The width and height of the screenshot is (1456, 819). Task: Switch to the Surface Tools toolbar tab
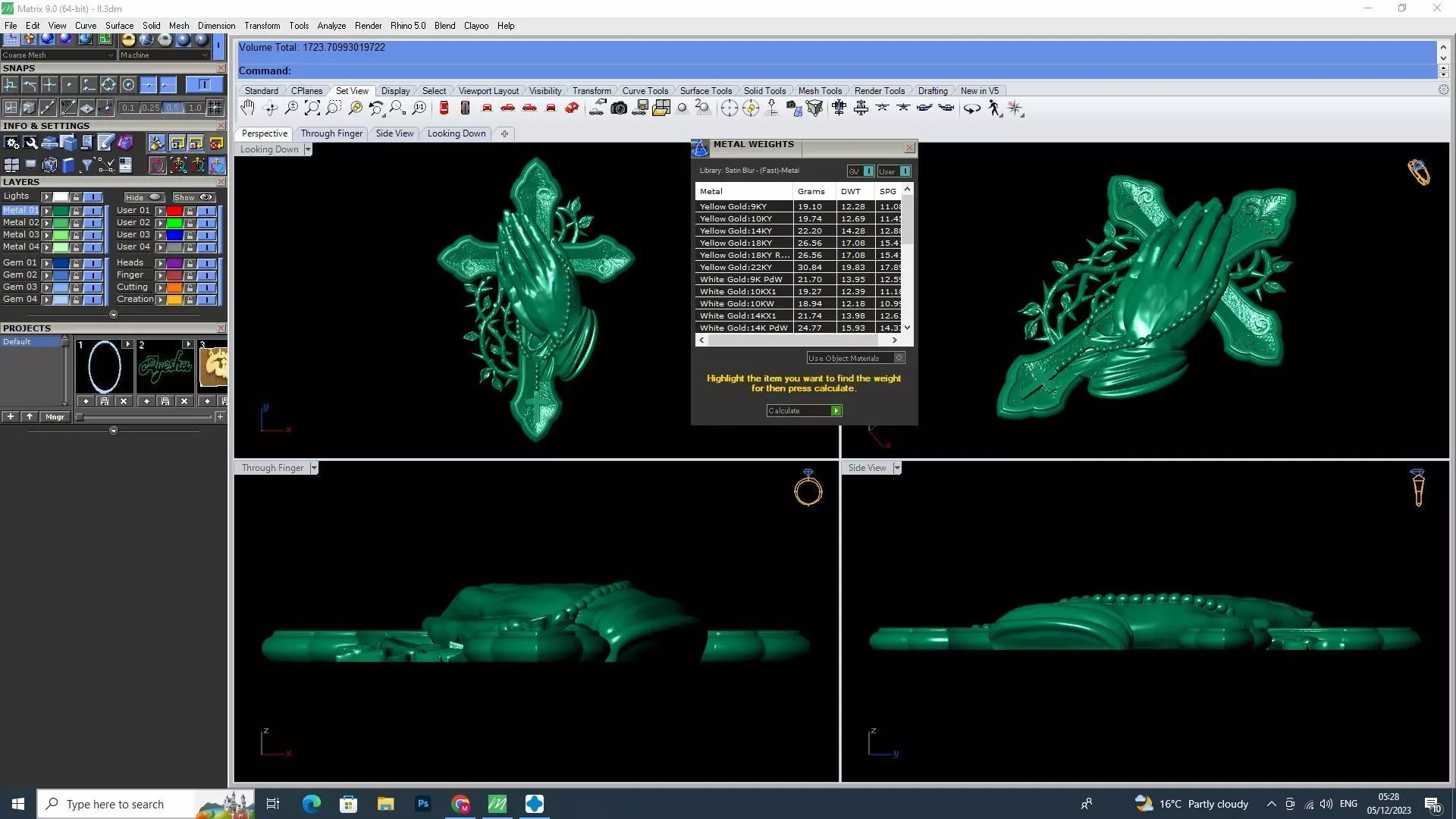705,91
